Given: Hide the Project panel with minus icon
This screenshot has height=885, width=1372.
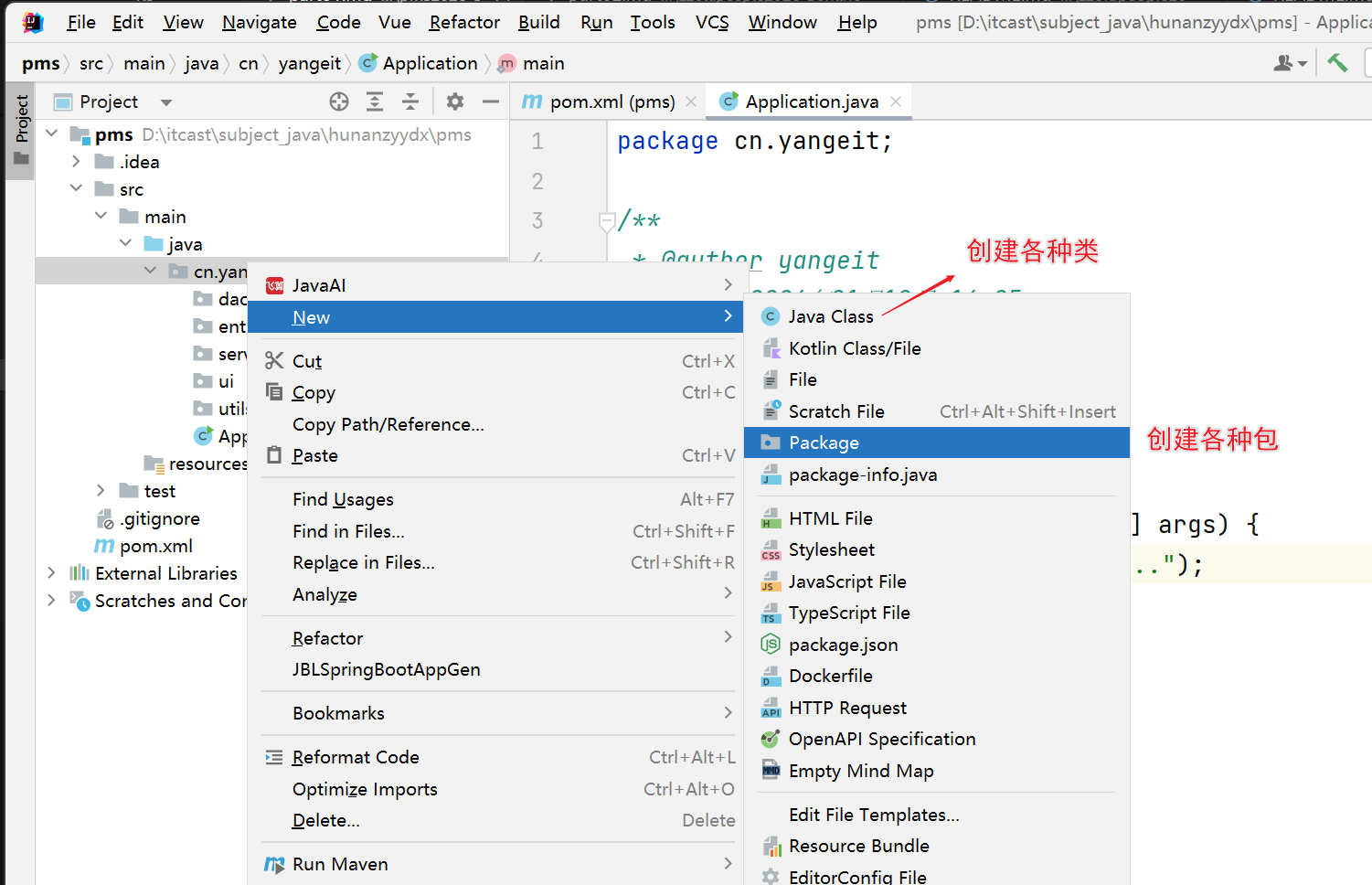Looking at the screenshot, I should (491, 101).
